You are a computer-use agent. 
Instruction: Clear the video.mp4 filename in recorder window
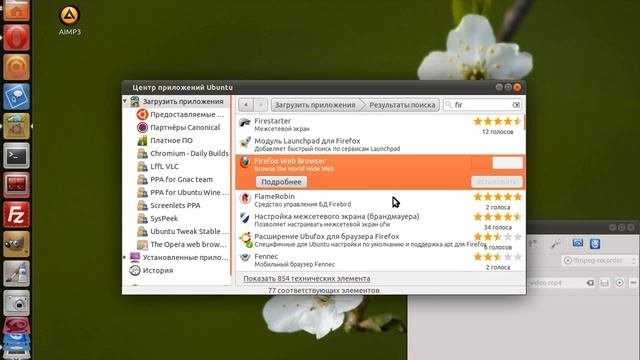point(590,283)
